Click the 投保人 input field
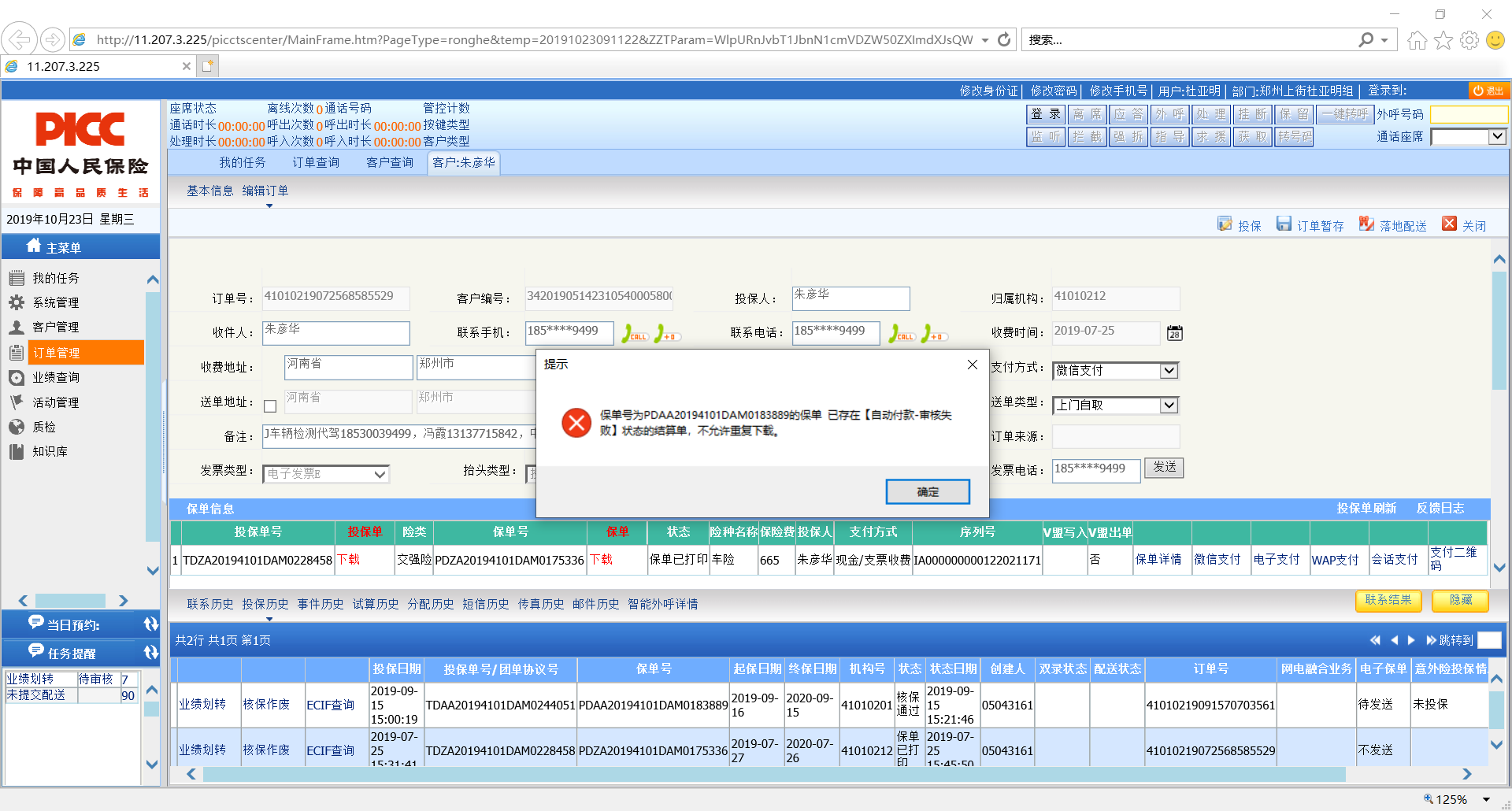Viewport: 1512px width, 811px height. click(850, 298)
